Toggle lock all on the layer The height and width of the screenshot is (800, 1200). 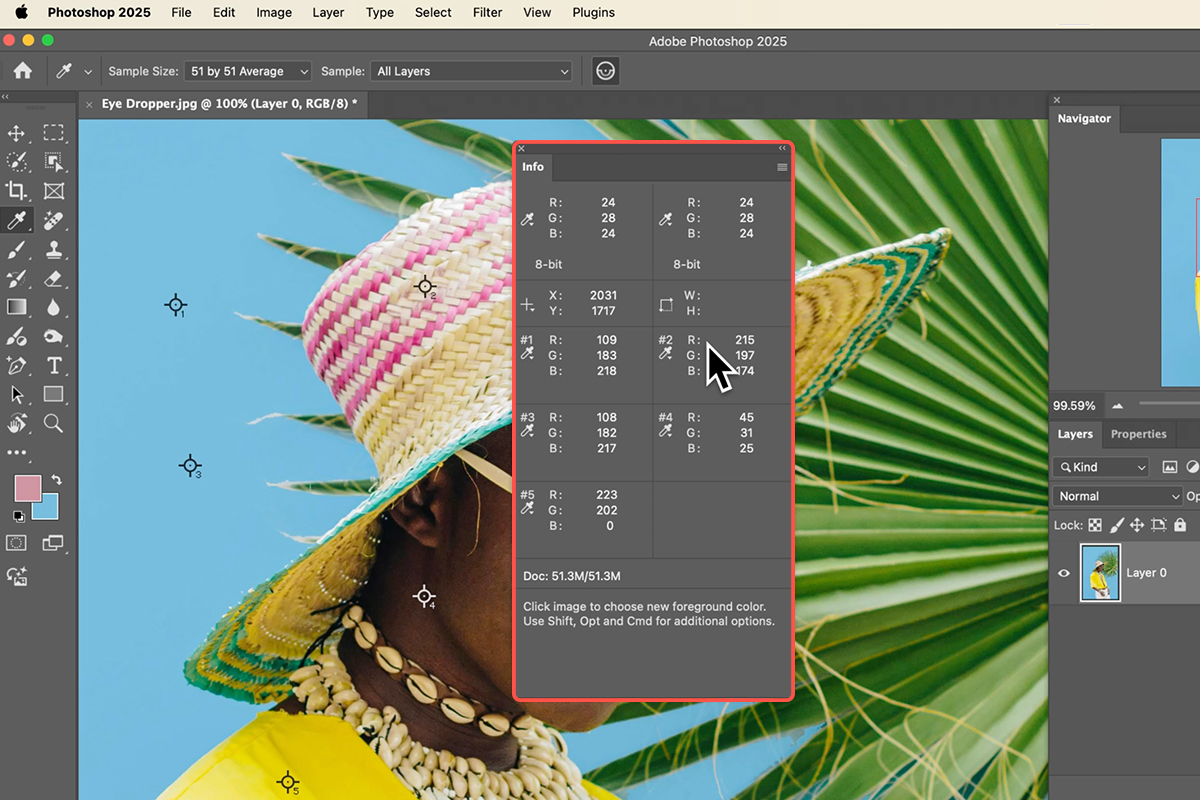[x=1180, y=525]
